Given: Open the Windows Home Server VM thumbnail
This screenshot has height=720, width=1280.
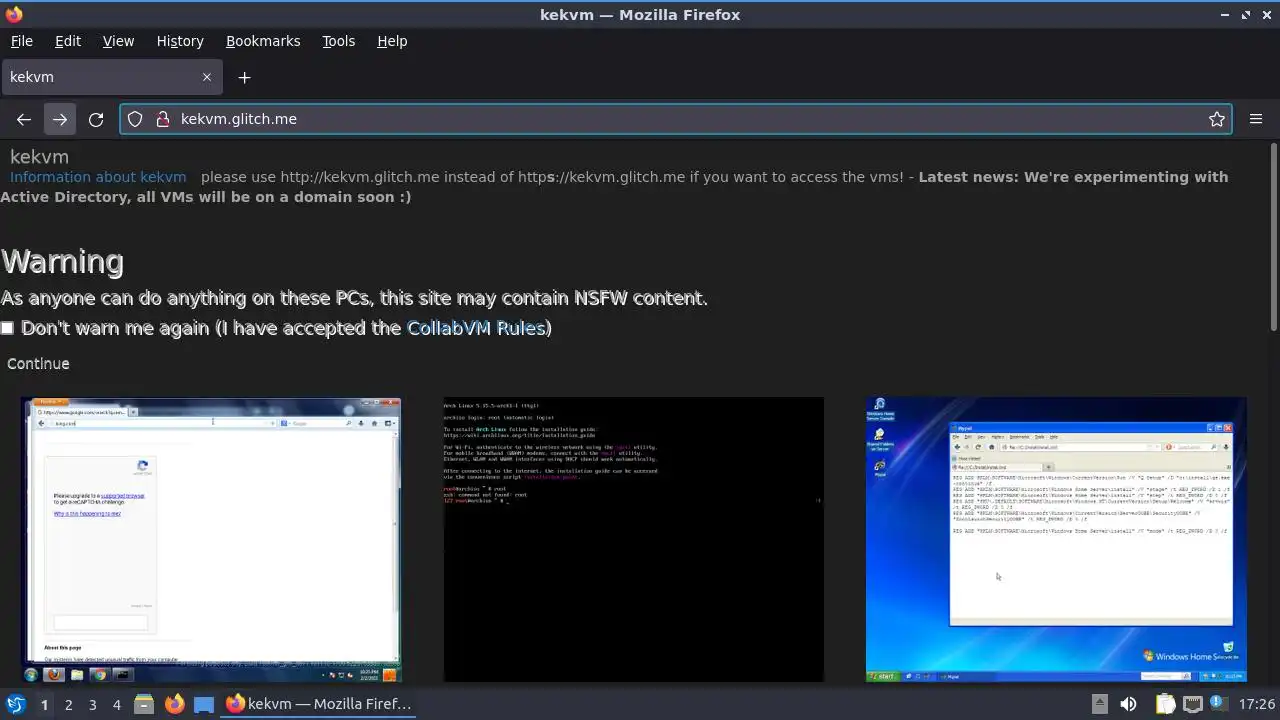Looking at the screenshot, I should pyautogui.click(x=1056, y=540).
